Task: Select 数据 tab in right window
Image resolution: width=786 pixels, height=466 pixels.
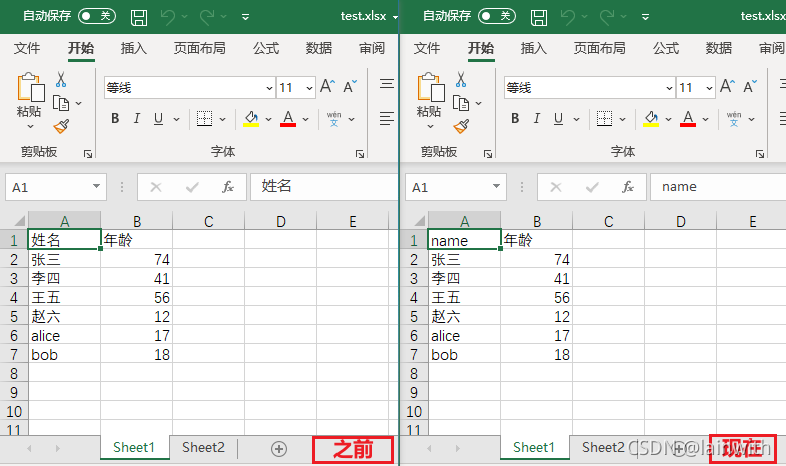Action: click(719, 48)
